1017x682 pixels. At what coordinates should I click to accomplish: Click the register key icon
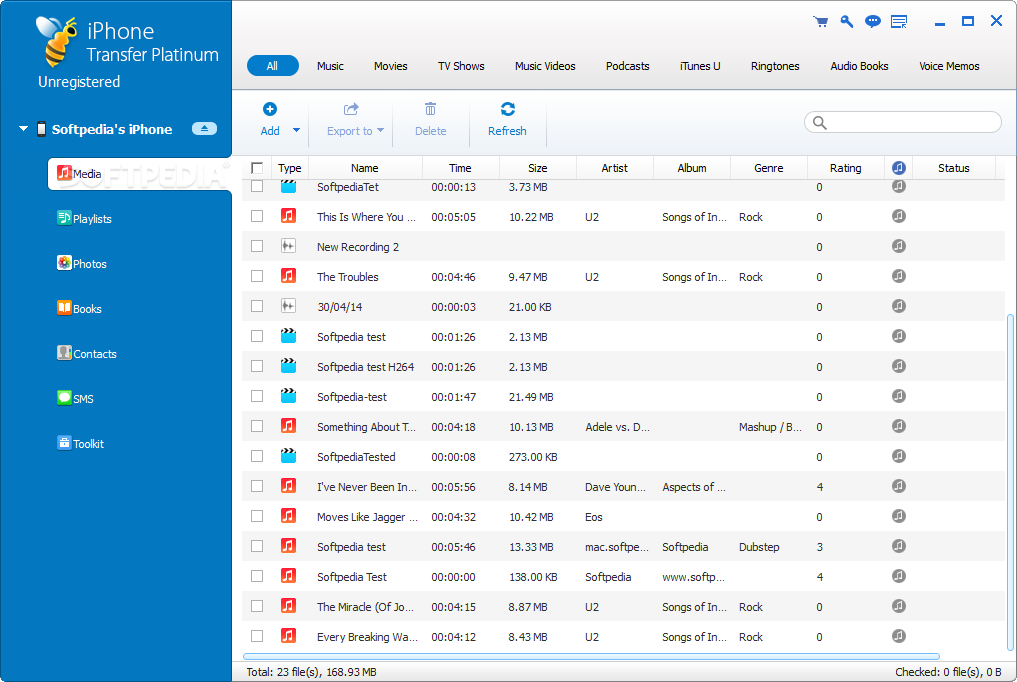(846, 21)
